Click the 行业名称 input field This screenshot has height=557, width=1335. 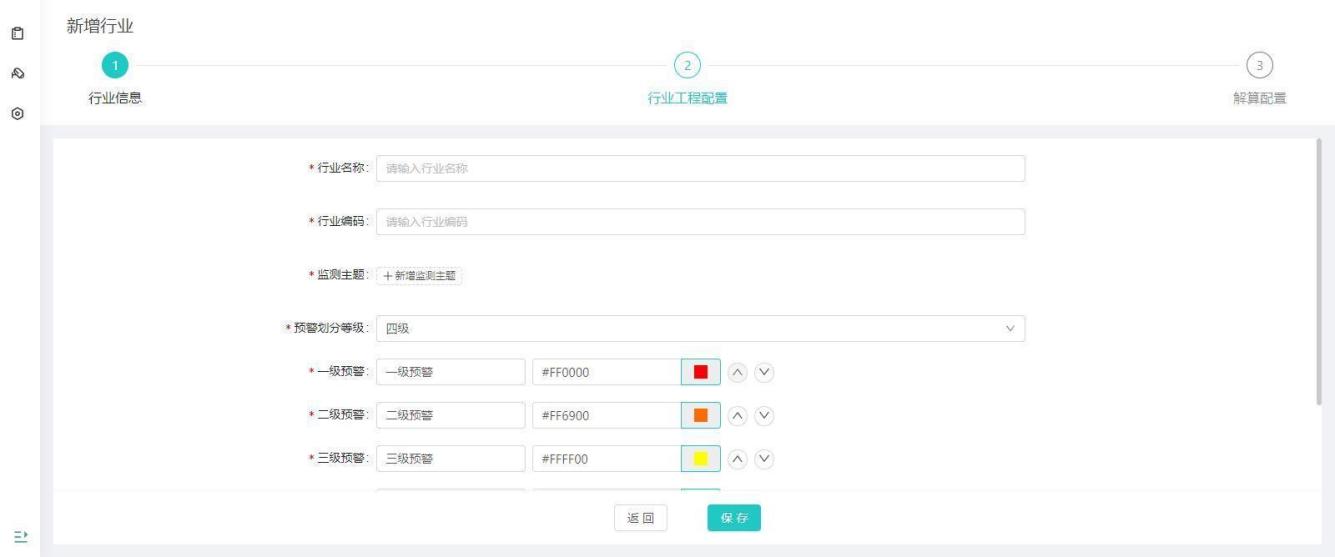coord(700,169)
